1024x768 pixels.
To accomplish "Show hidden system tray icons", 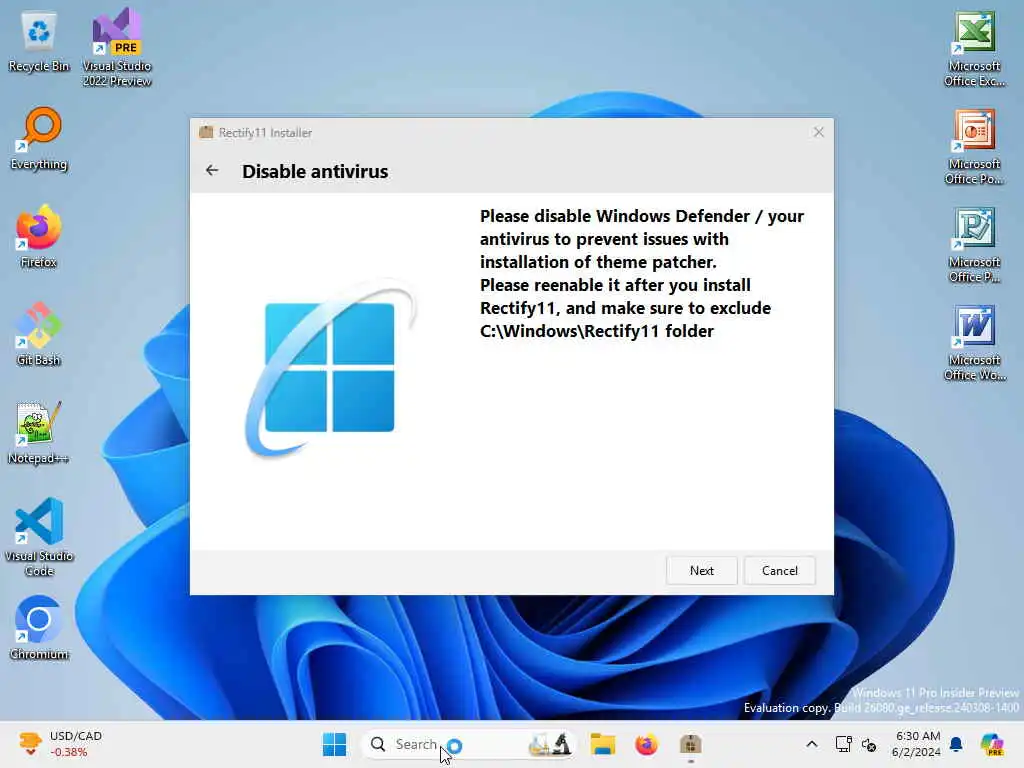I will pos(812,744).
